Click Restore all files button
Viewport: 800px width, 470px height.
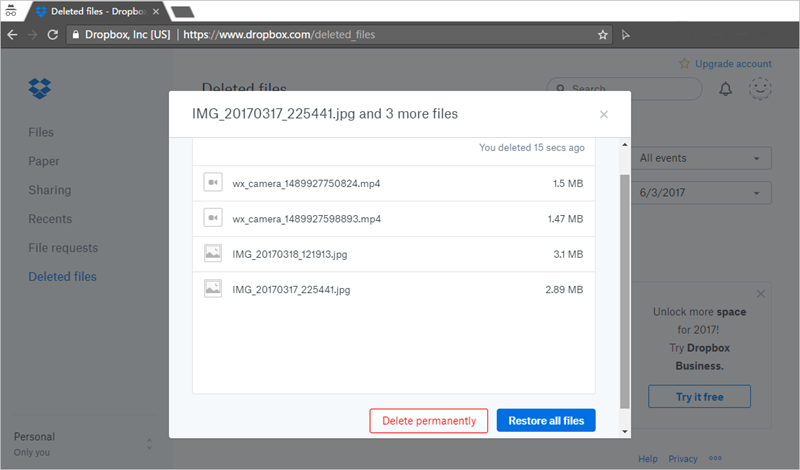point(546,420)
